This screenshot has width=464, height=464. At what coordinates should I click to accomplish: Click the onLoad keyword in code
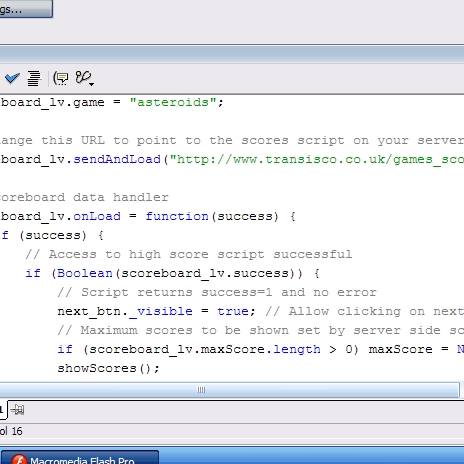(97, 216)
